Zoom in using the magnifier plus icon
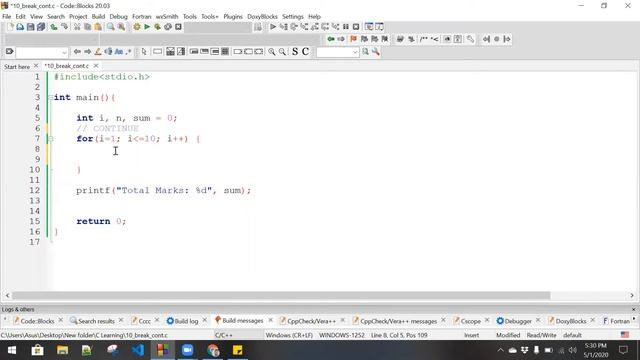640x360 pixels. [x=271, y=52]
